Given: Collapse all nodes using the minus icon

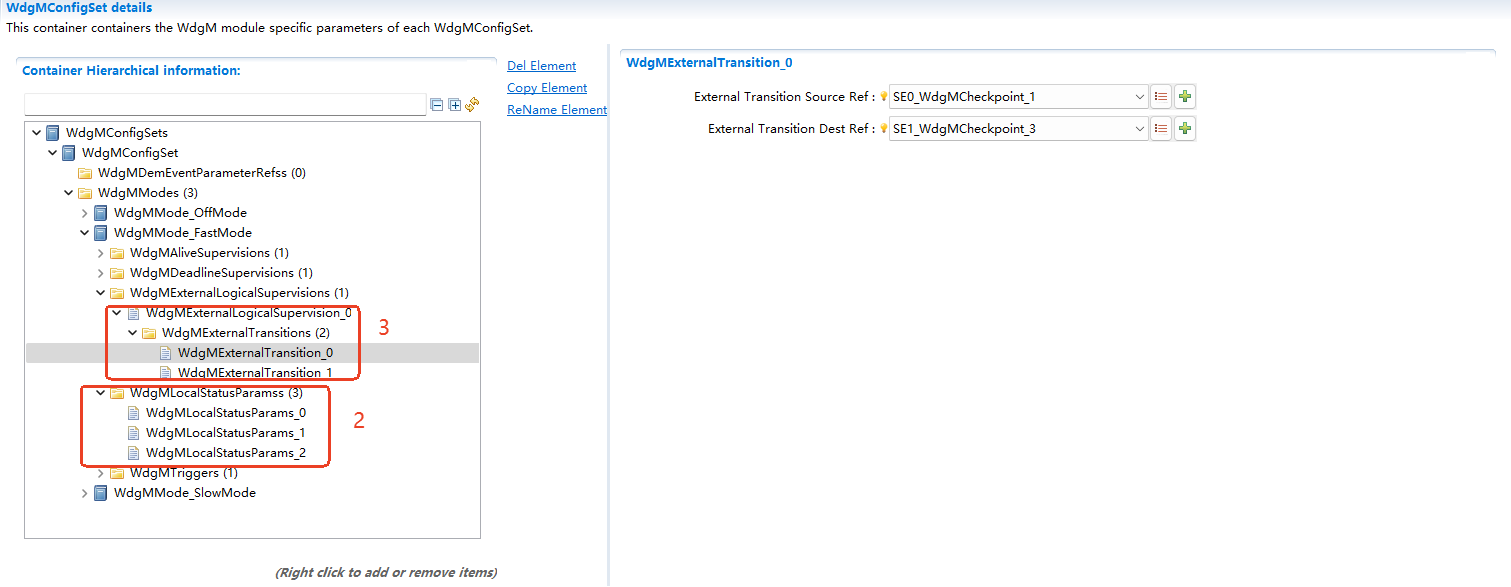Looking at the screenshot, I should [436, 104].
